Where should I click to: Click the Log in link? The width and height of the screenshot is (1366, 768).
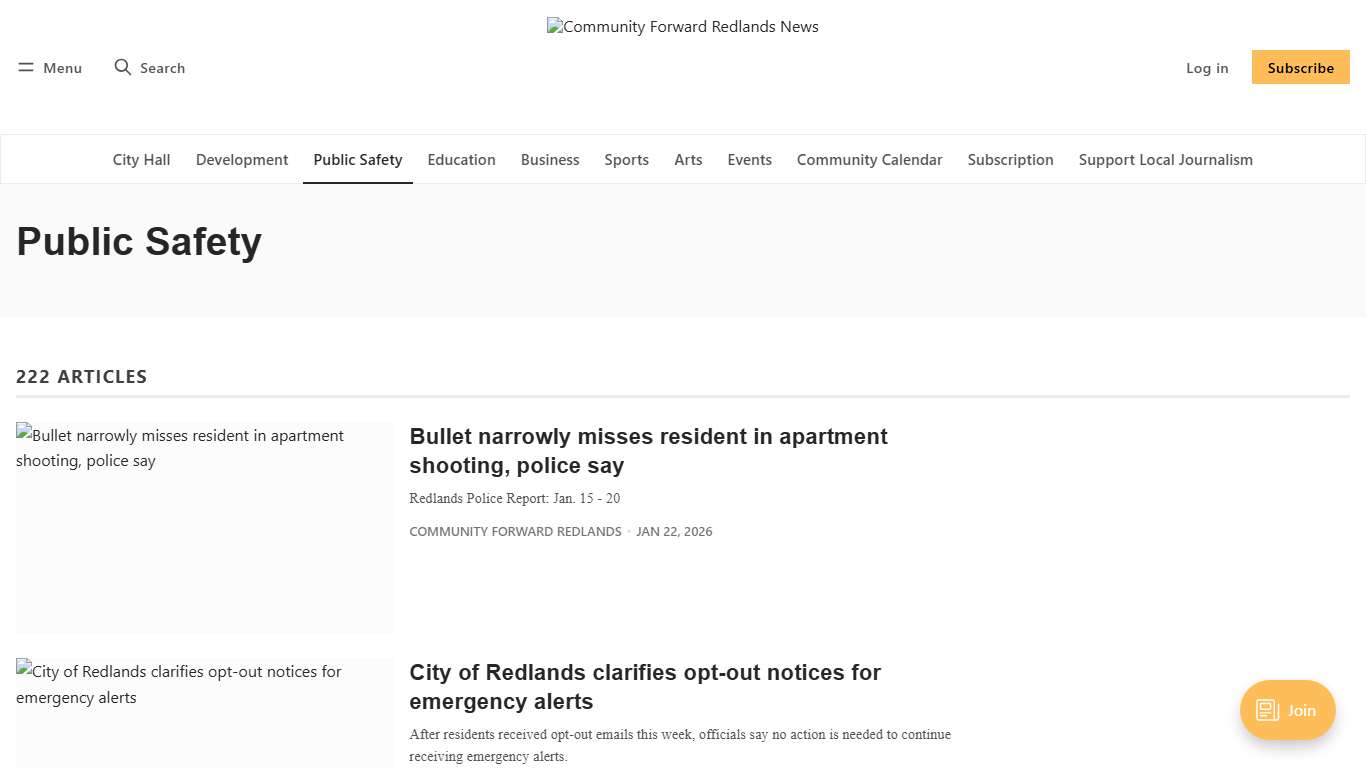1207,67
